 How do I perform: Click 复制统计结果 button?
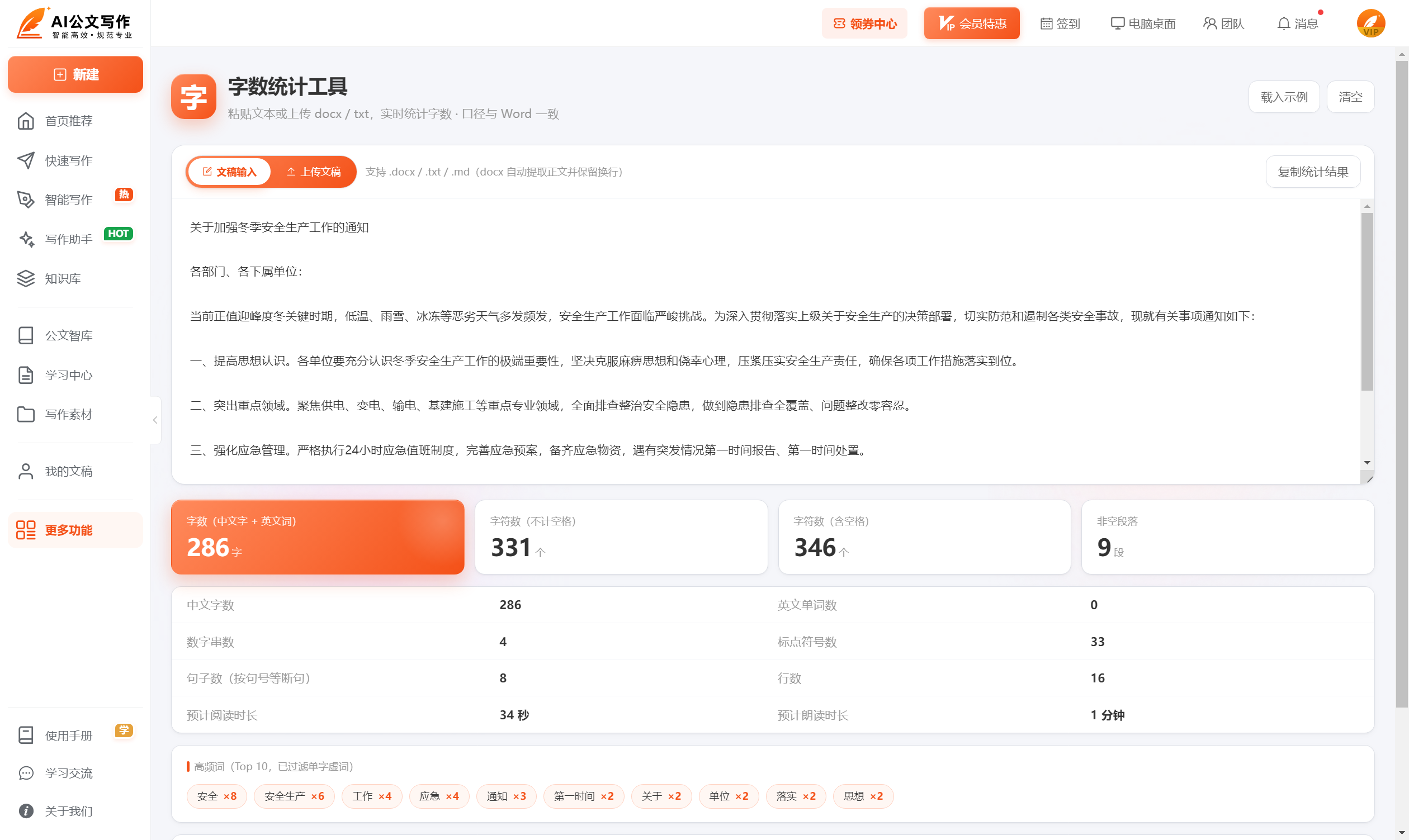(1313, 172)
